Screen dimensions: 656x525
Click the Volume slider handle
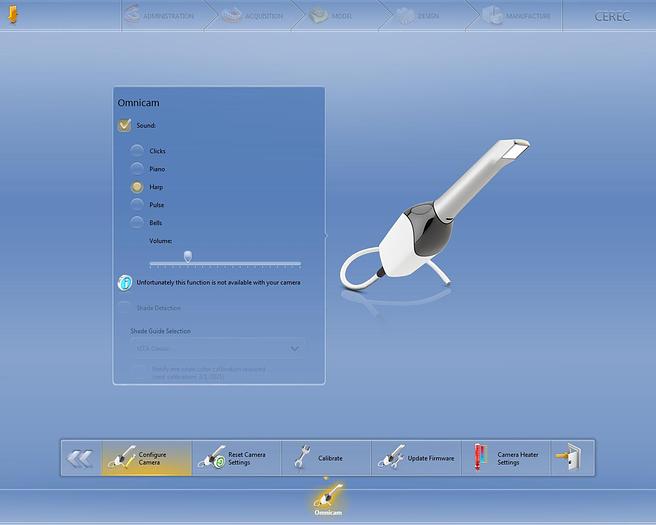click(x=188, y=256)
